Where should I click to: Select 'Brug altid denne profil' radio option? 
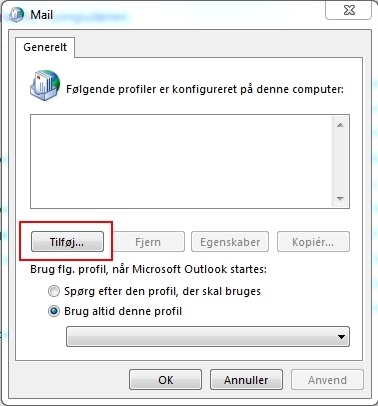(x=54, y=311)
